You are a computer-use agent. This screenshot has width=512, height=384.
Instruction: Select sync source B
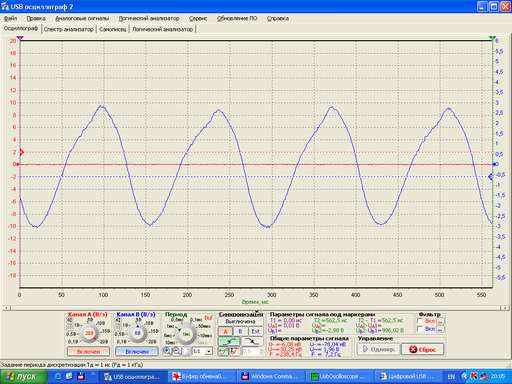click(x=240, y=331)
